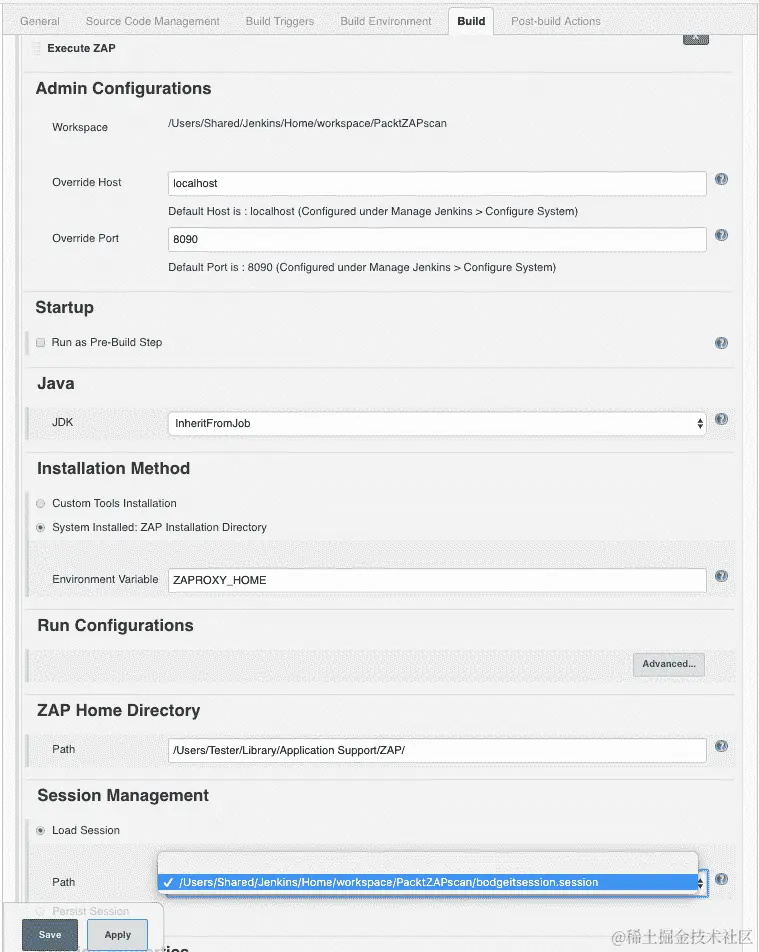Edit the Override Port field
Screen dimensions: 759x952
(437, 239)
